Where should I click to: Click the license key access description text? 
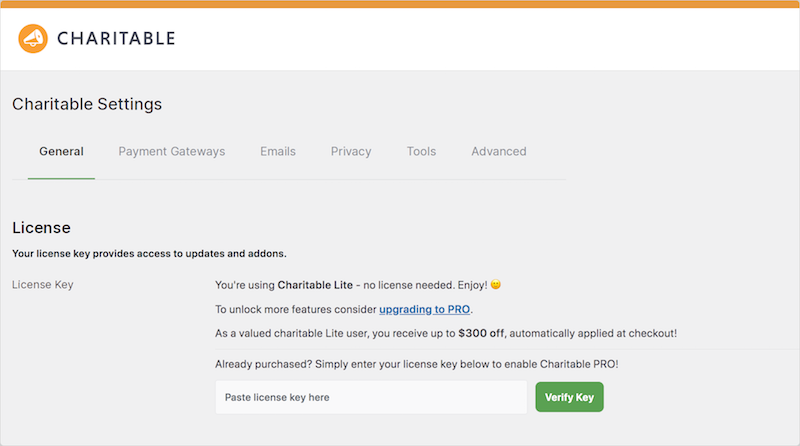pos(149,254)
